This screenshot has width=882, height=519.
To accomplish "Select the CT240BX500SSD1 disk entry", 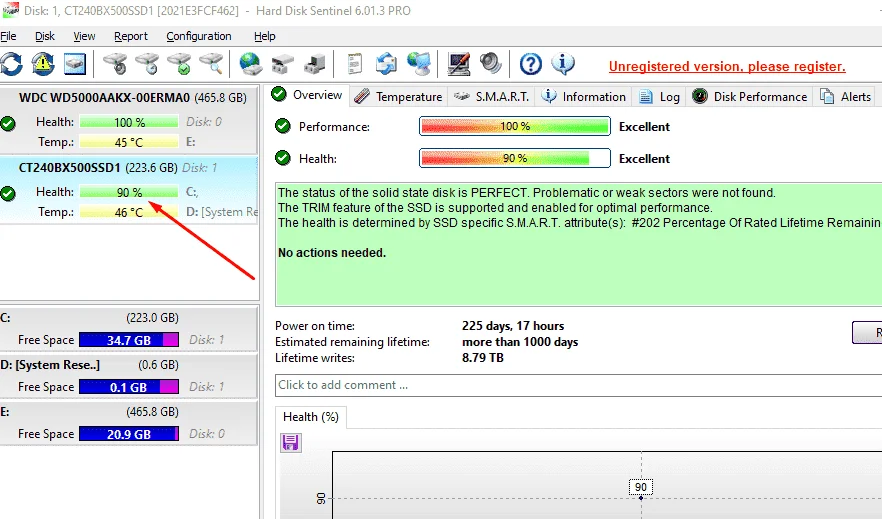I will (129, 190).
